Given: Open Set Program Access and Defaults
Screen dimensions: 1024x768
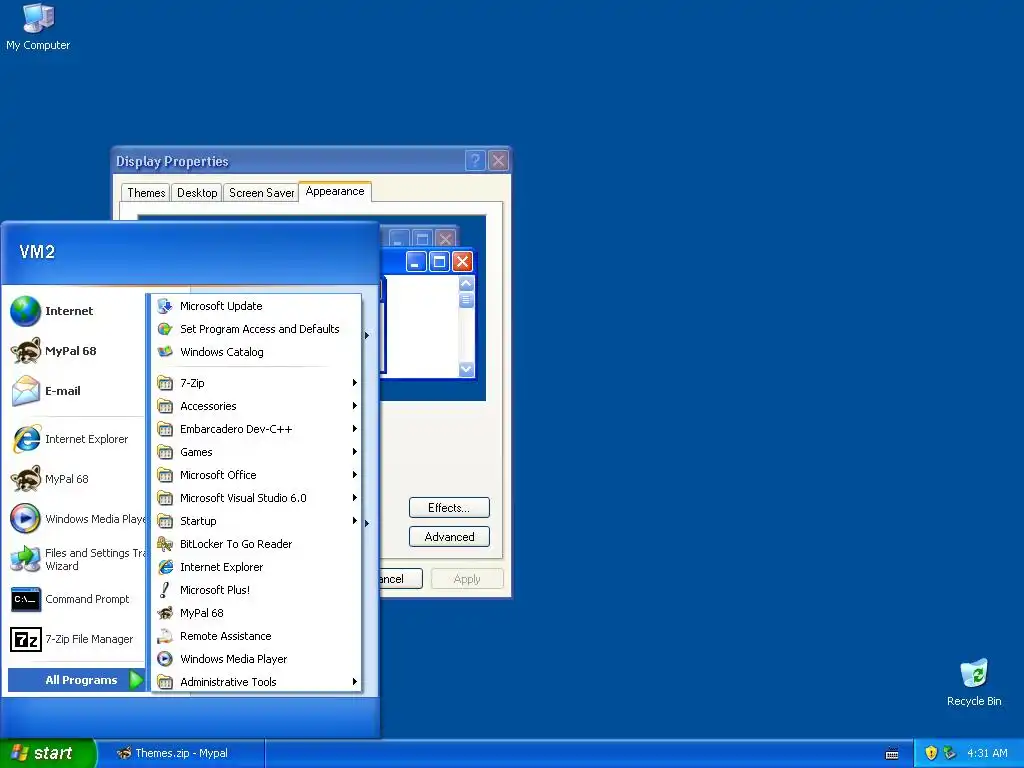Looking at the screenshot, I should [x=257, y=328].
